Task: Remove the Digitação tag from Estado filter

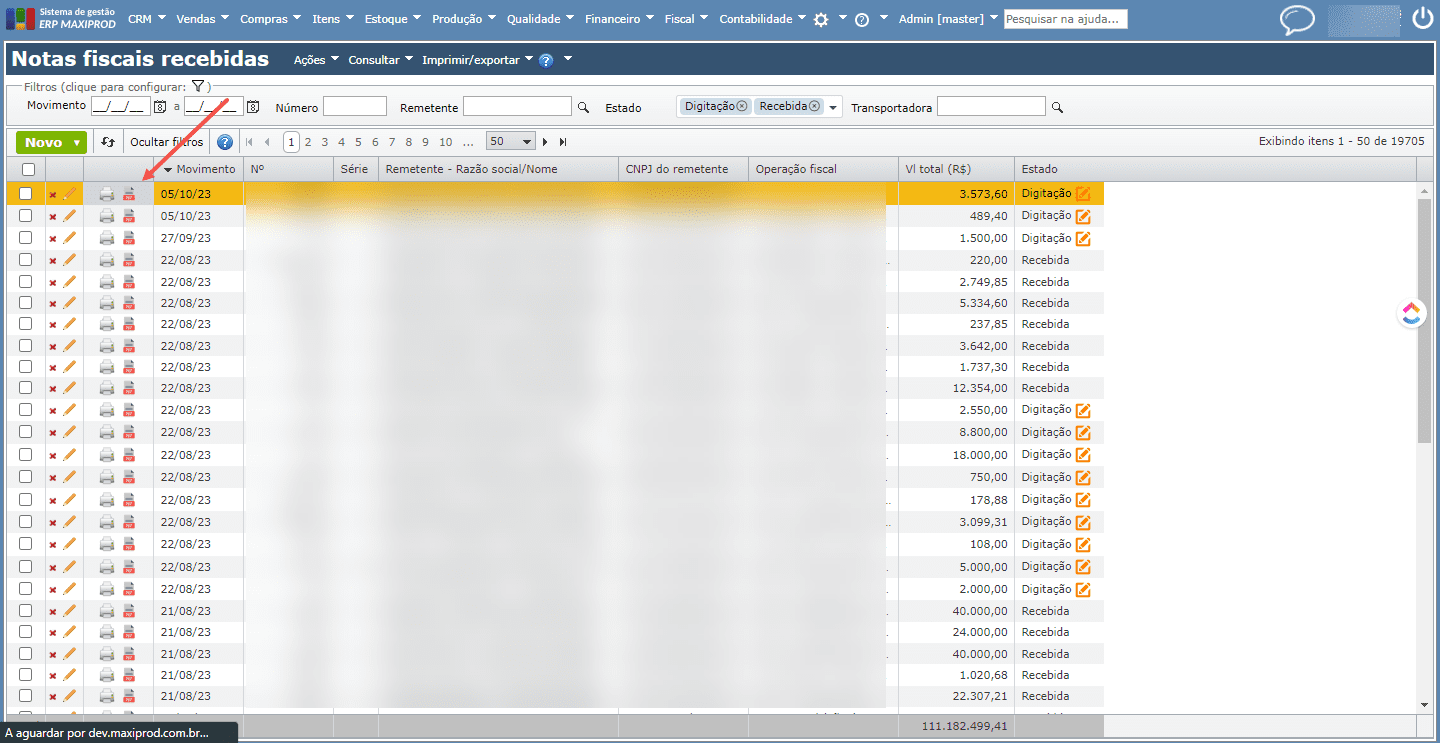Action: pyautogui.click(x=742, y=106)
